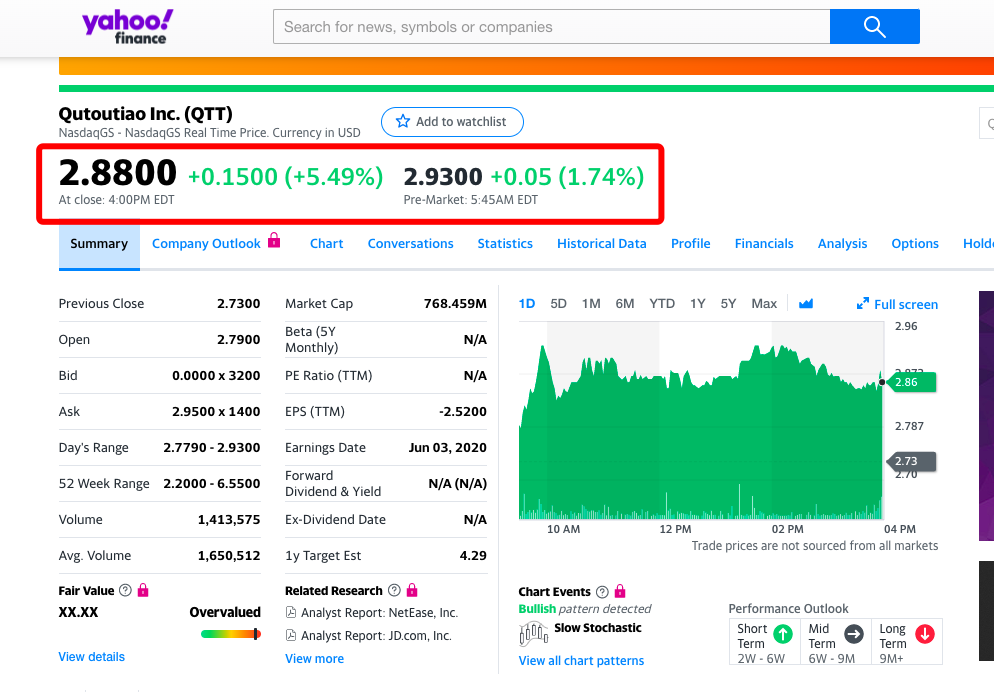This screenshot has height=692, width=994.
Task: Switch to the Financials tab
Action: [764, 244]
